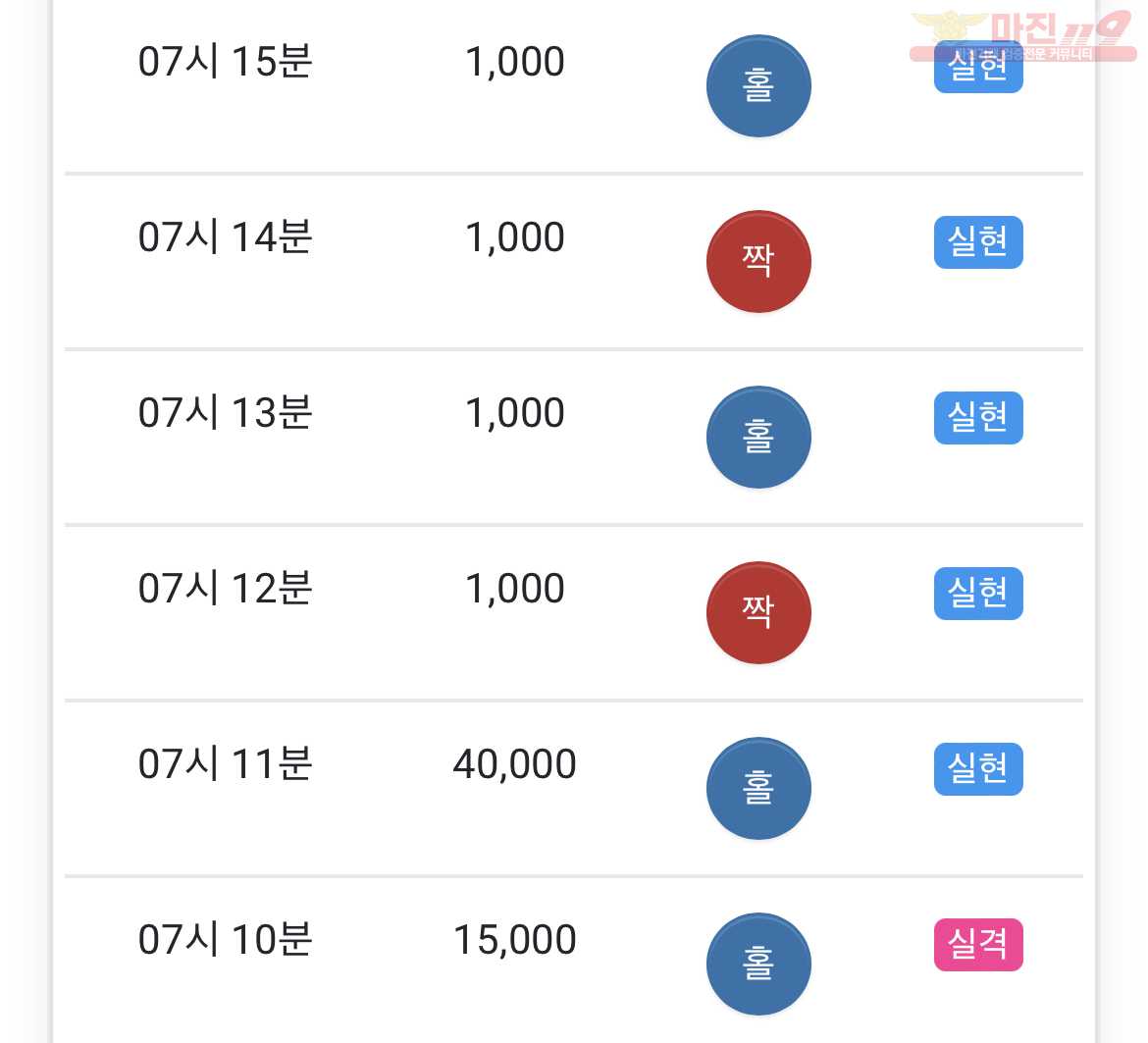Click the 07시 15분 time label
Image resolution: width=1148 pixels, height=1043 pixels.
pyautogui.click(x=226, y=61)
